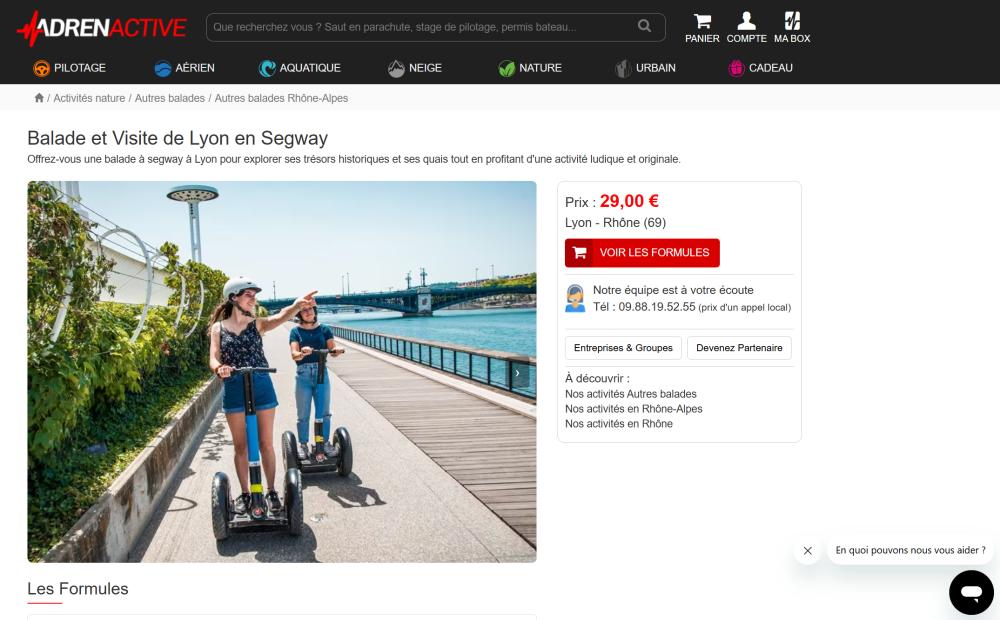The width and height of the screenshot is (1000, 620).
Task: Show next photo with carousel arrow
Action: (518, 373)
